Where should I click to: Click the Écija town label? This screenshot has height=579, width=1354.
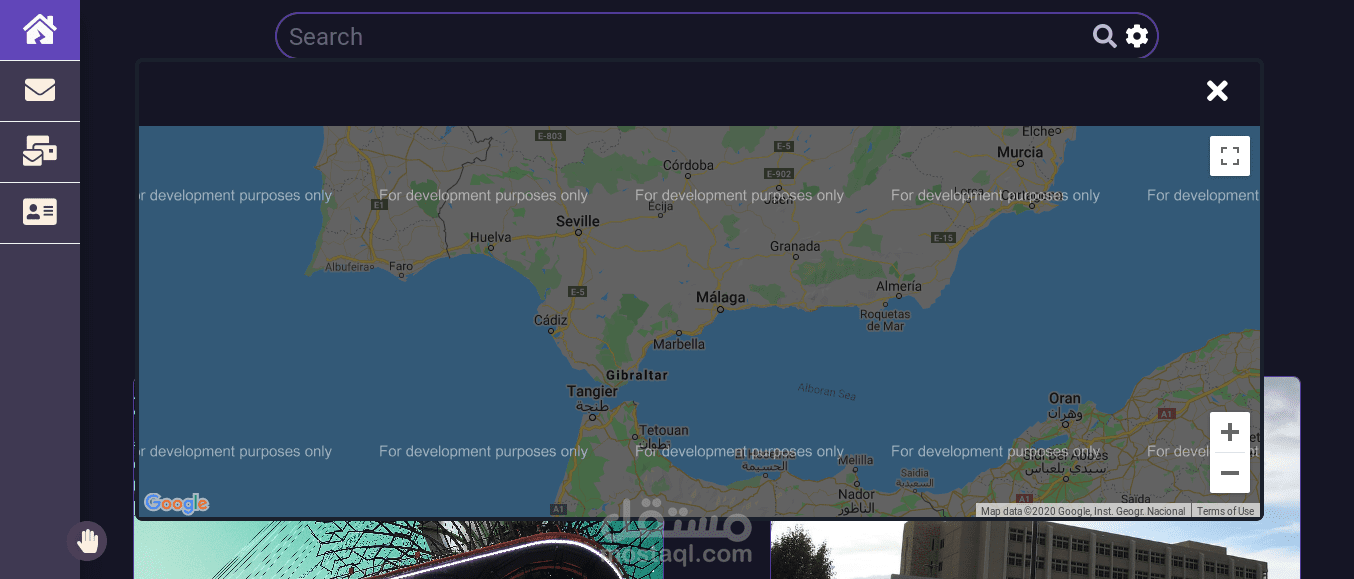(x=661, y=207)
